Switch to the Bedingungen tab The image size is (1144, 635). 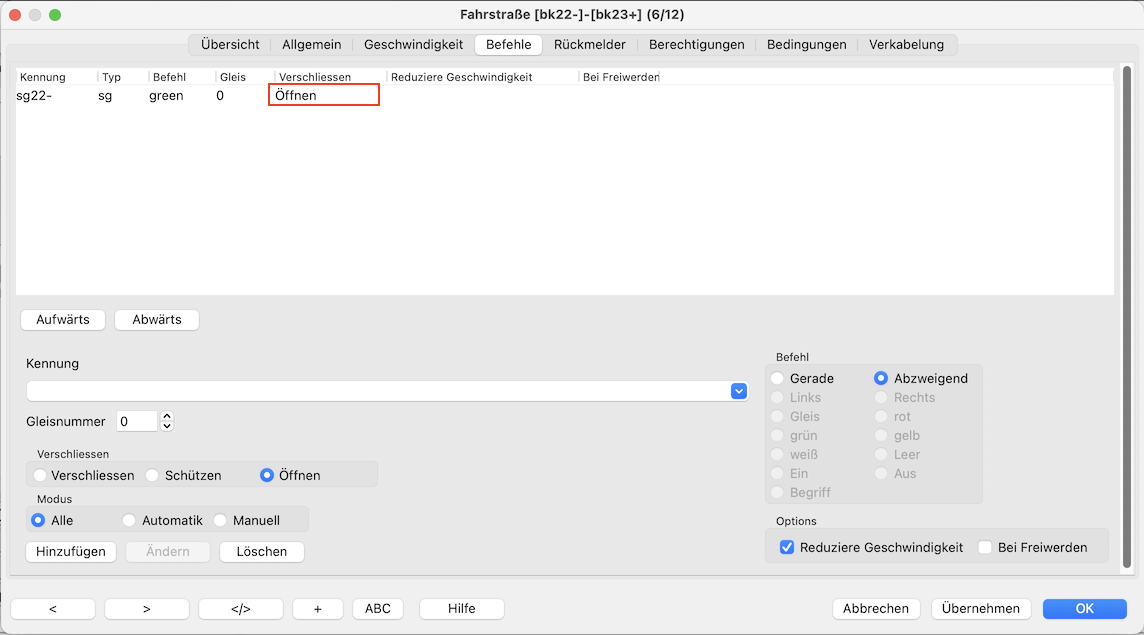pyautogui.click(x=806, y=44)
